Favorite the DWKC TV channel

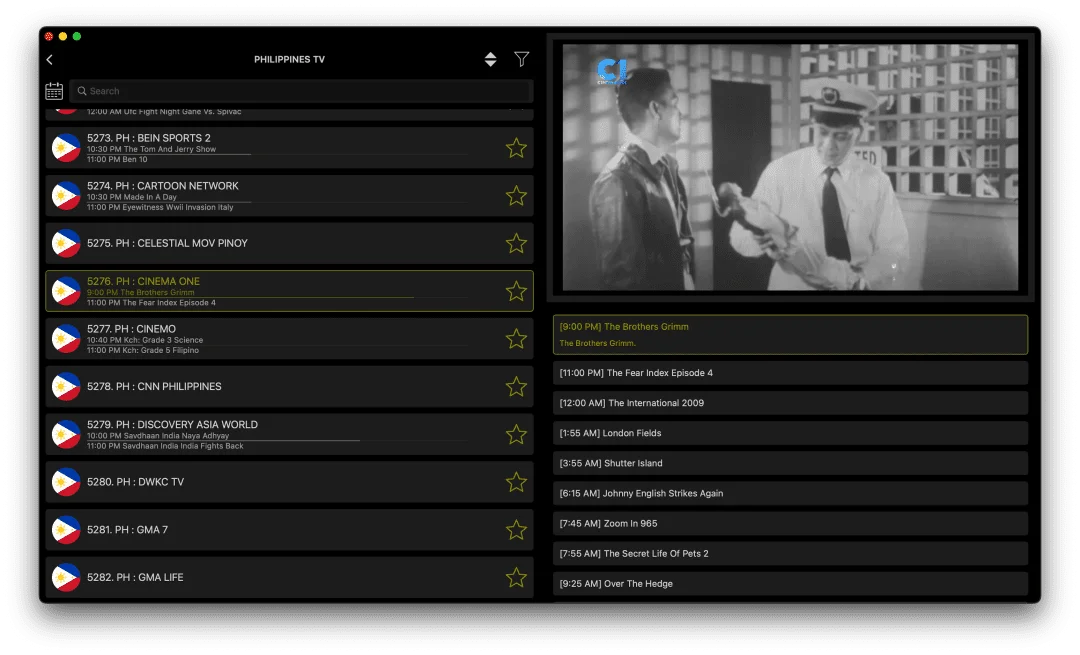(x=516, y=482)
